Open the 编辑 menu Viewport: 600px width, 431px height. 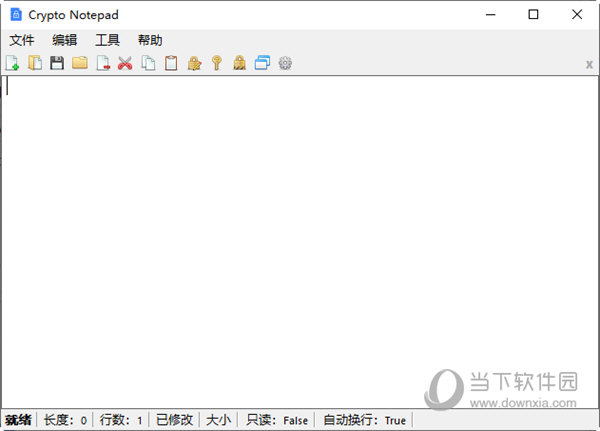[x=65, y=40]
